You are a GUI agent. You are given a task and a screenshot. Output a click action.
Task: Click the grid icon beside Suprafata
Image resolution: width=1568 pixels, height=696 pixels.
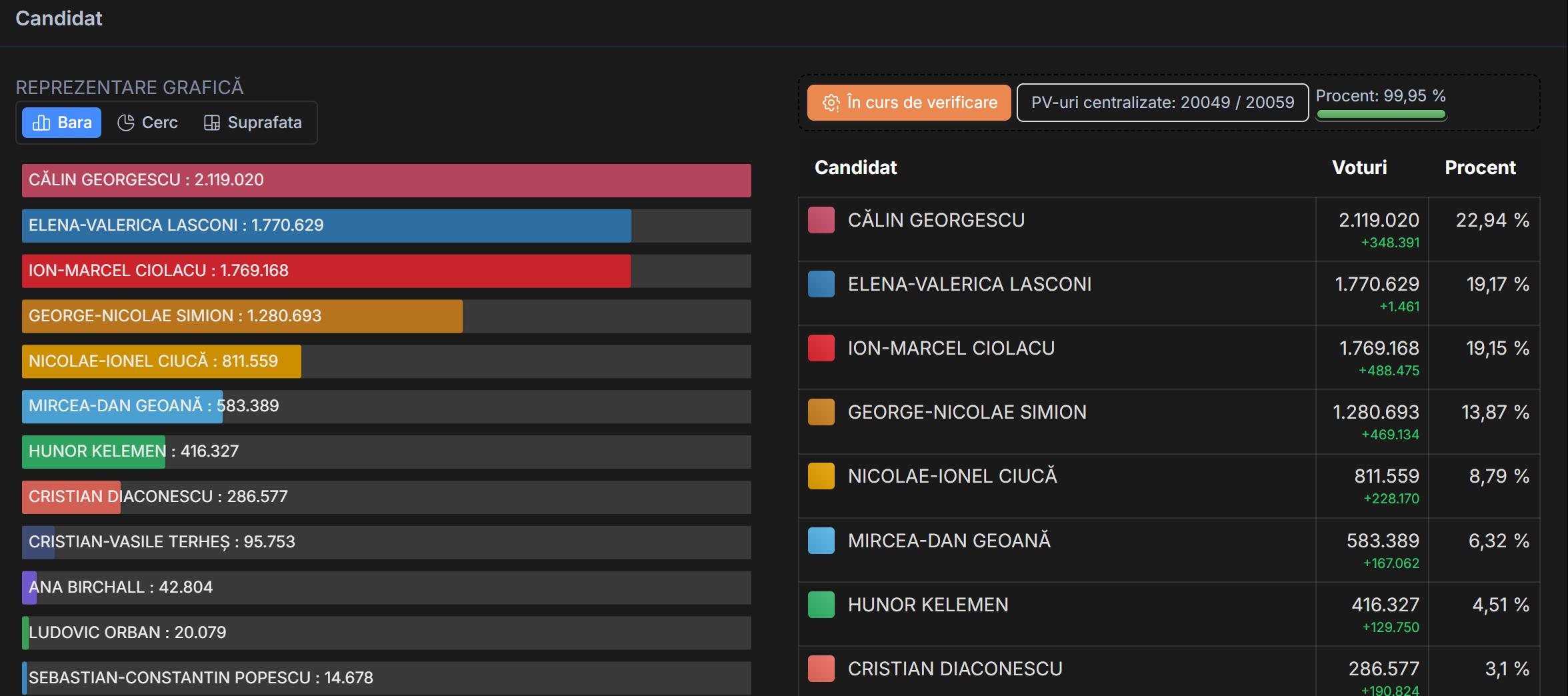click(x=212, y=123)
